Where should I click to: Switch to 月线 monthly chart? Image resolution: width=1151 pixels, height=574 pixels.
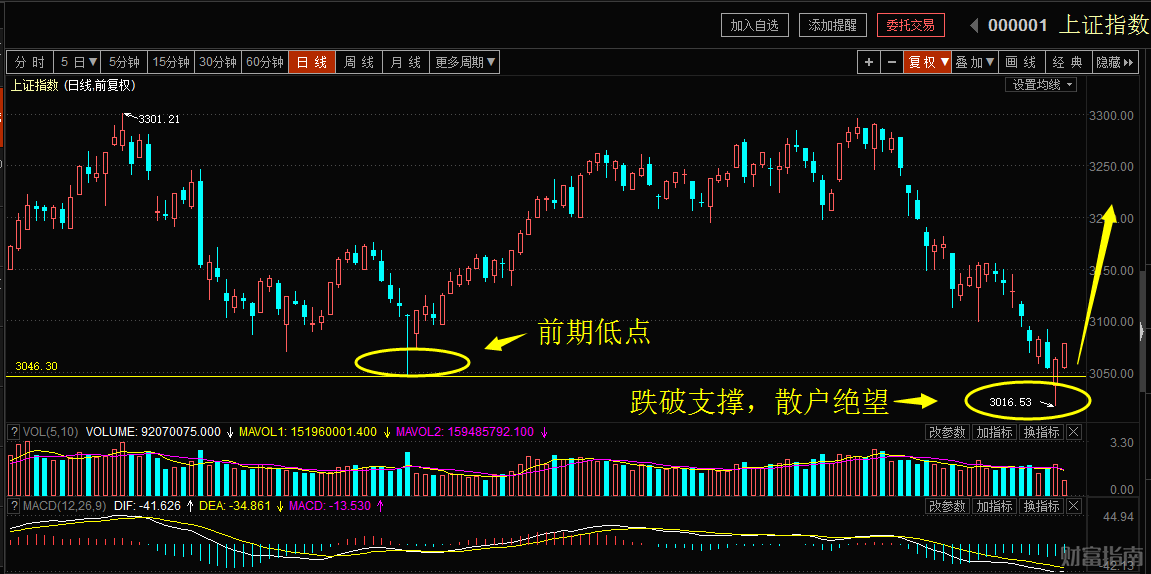405,62
